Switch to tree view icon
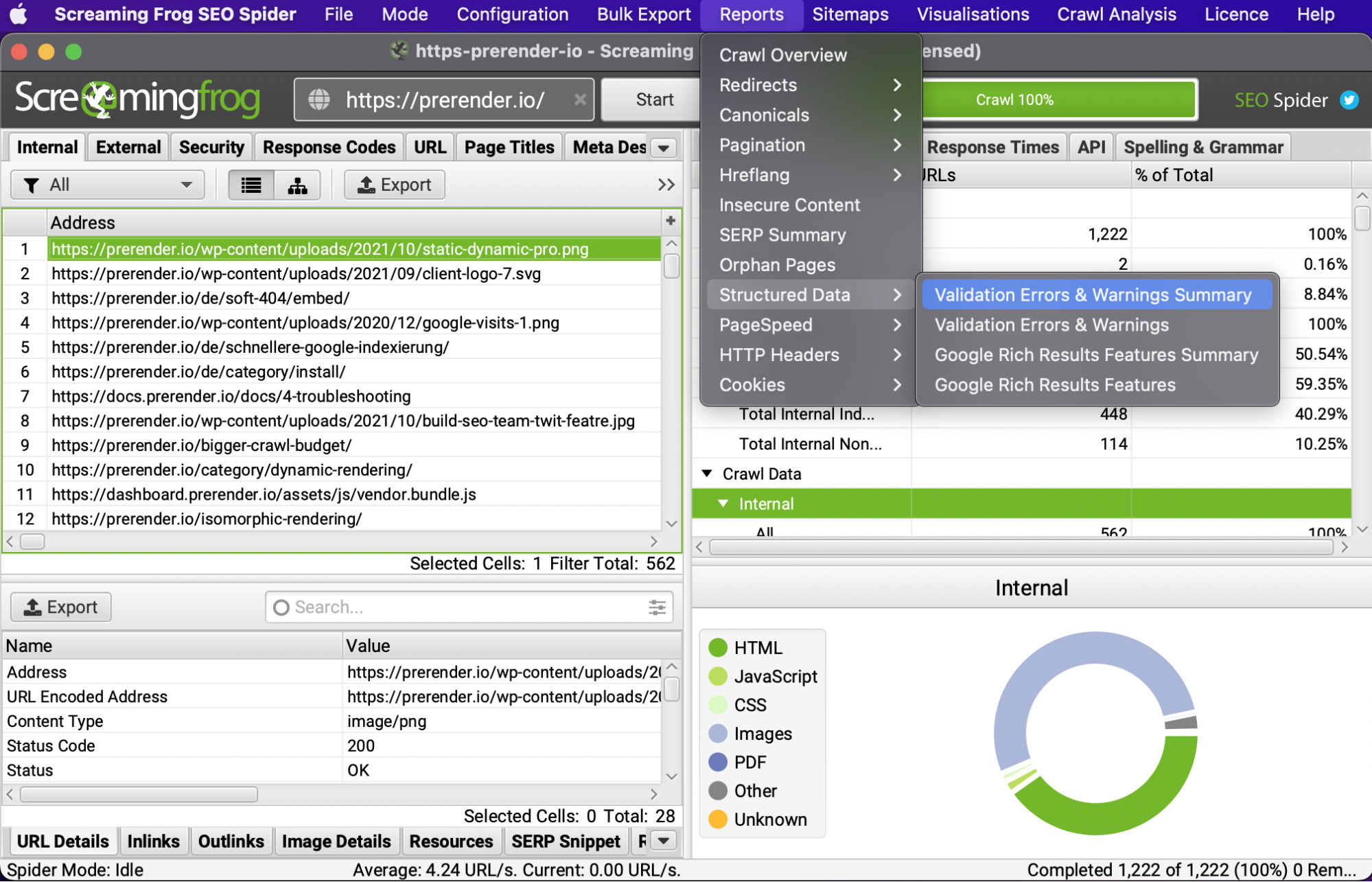Screen dimensions: 1372x882 click(297, 185)
